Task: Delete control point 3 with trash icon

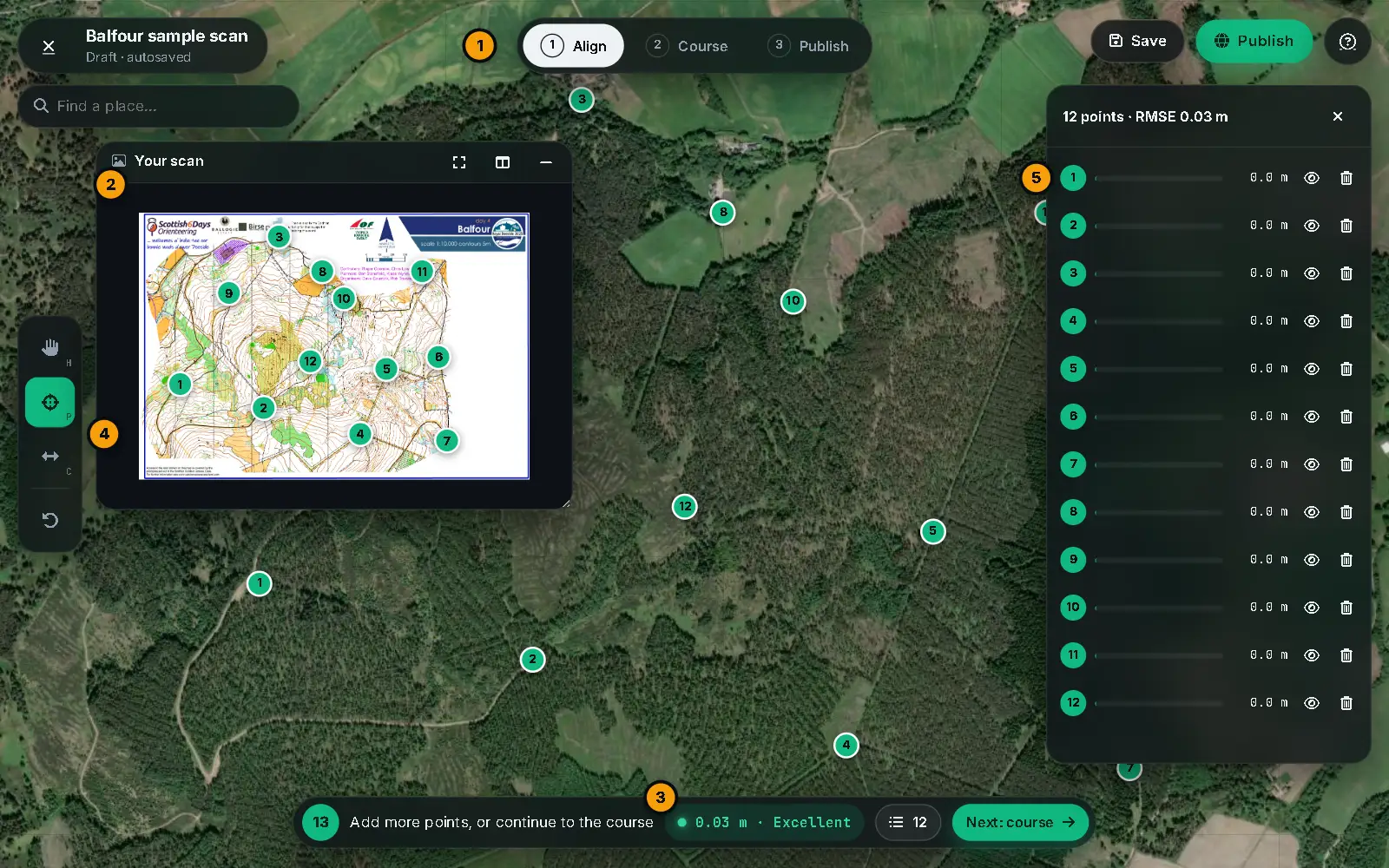Action: pos(1346,273)
